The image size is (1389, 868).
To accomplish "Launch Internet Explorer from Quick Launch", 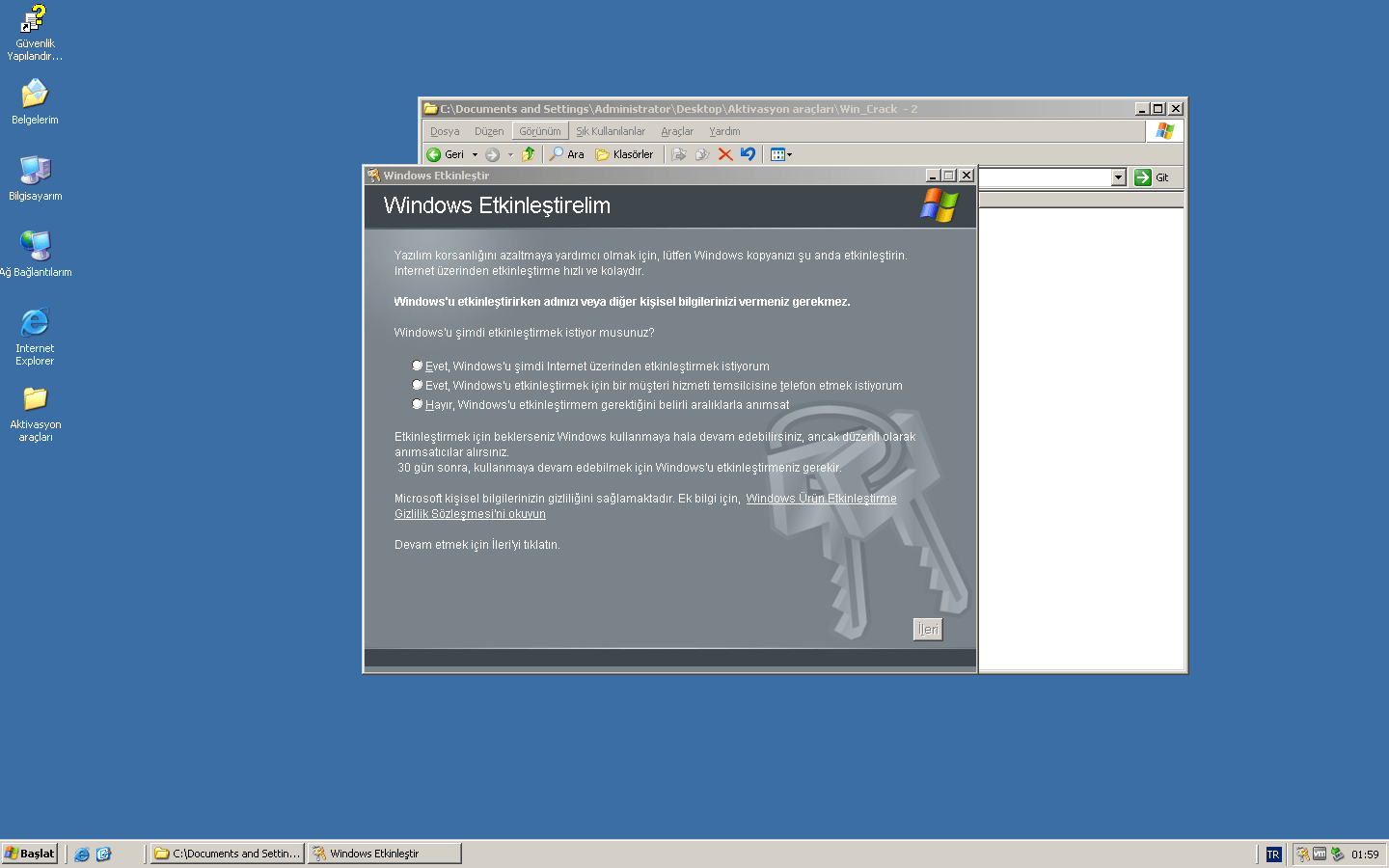I will coord(82,854).
